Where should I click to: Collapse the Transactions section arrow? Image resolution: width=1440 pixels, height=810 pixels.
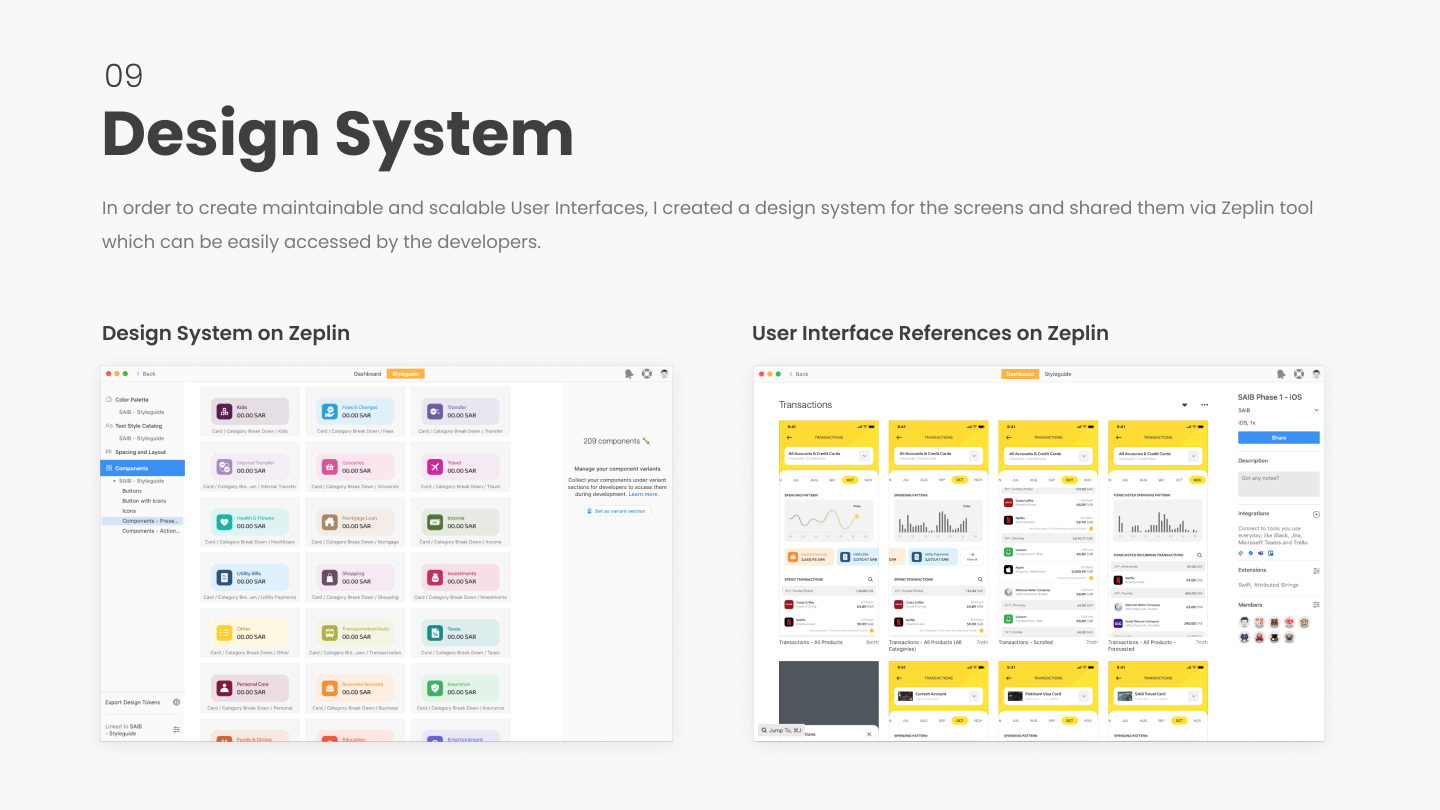click(x=1185, y=405)
